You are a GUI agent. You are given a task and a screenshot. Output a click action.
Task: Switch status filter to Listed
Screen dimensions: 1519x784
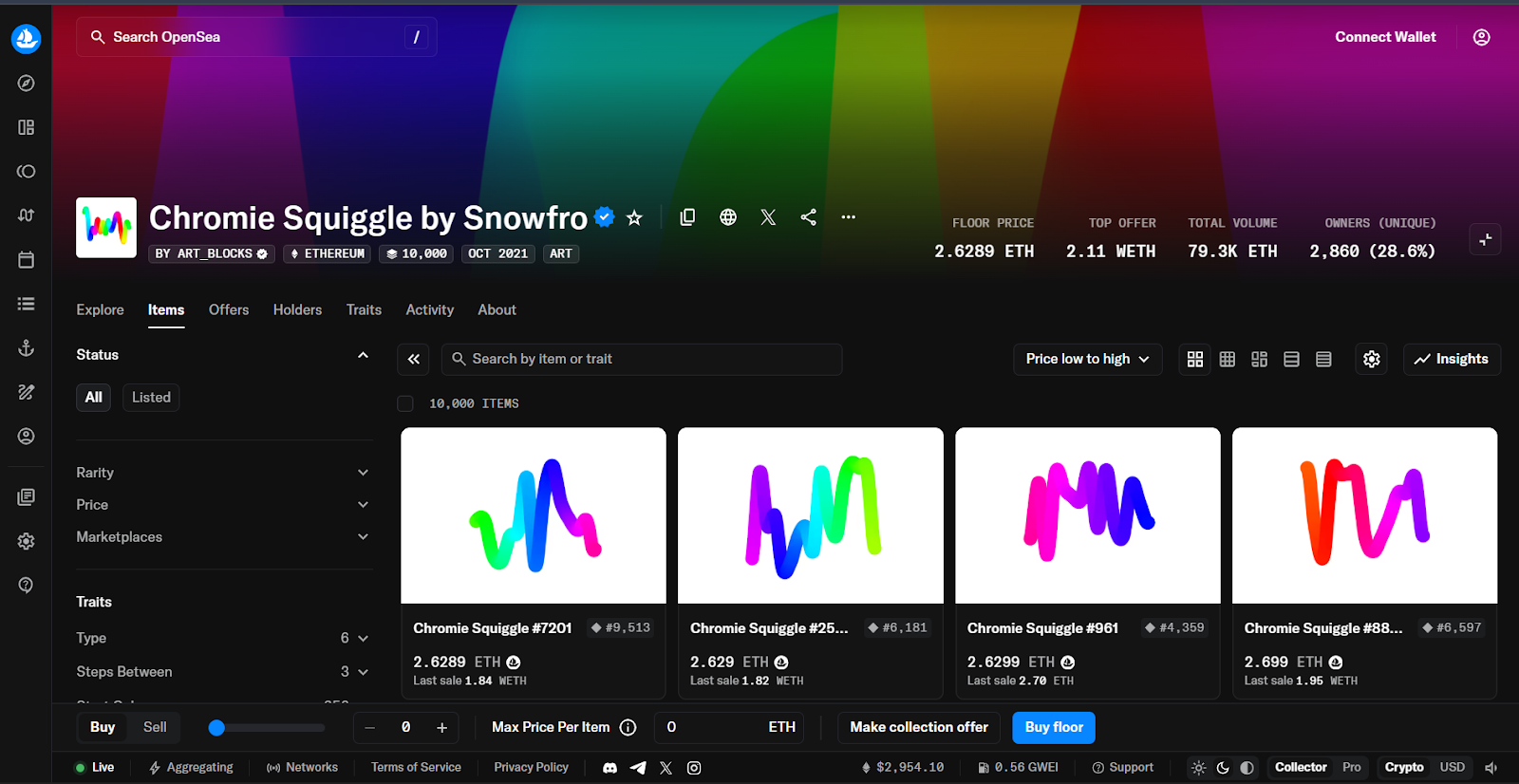coord(151,397)
